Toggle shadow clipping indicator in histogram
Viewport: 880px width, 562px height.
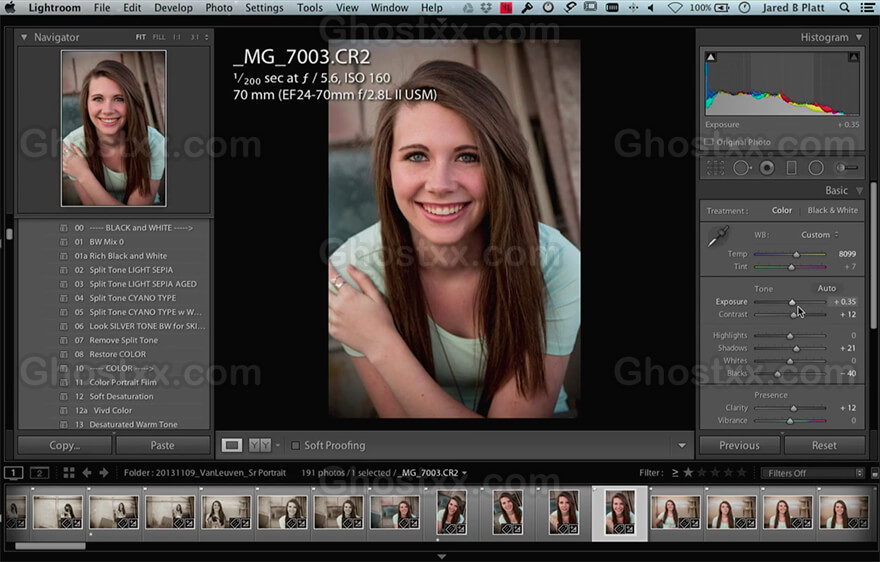click(x=711, y=57)
